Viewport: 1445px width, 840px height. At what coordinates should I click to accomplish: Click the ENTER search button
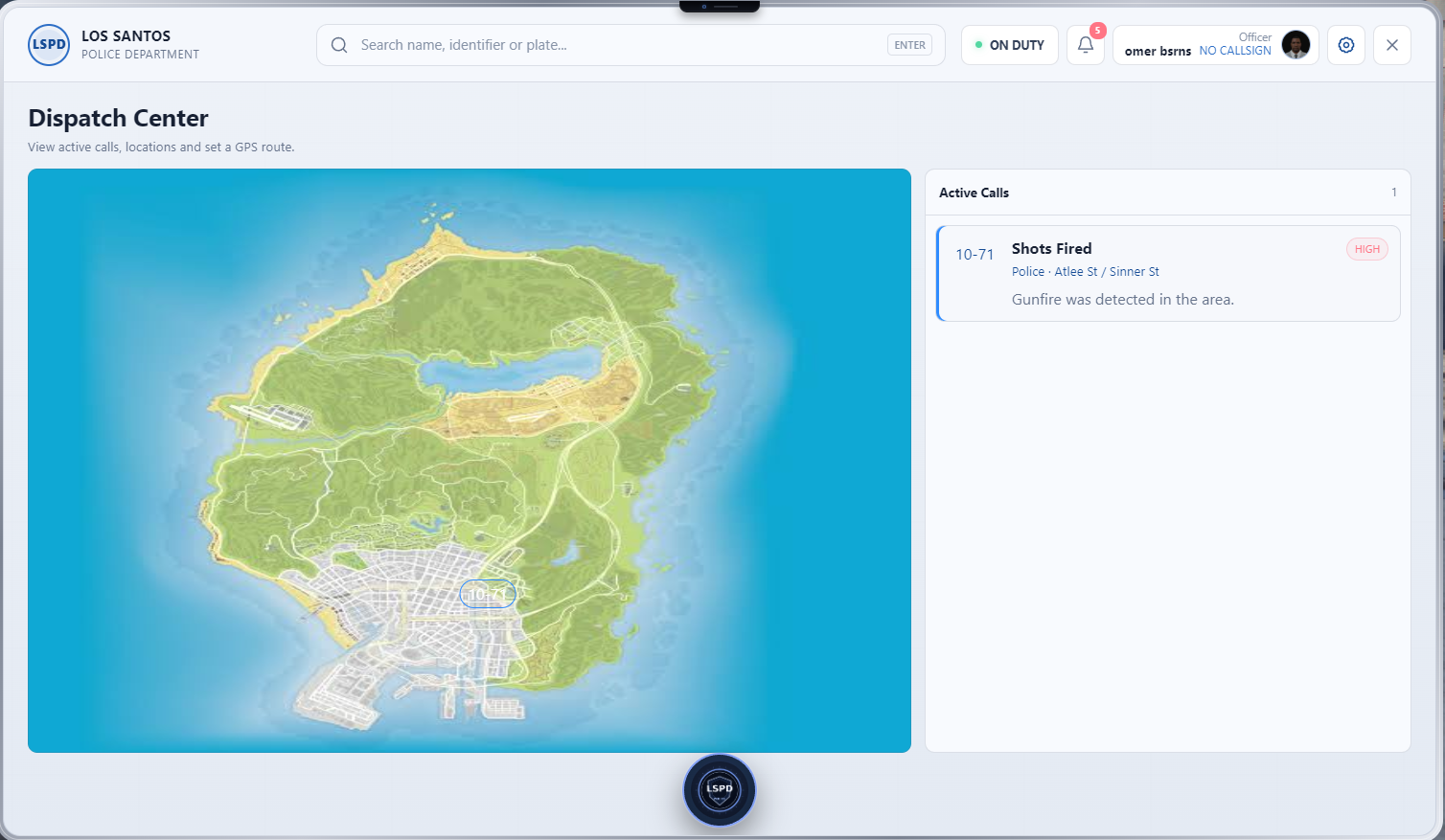click(x=909, y=45)
